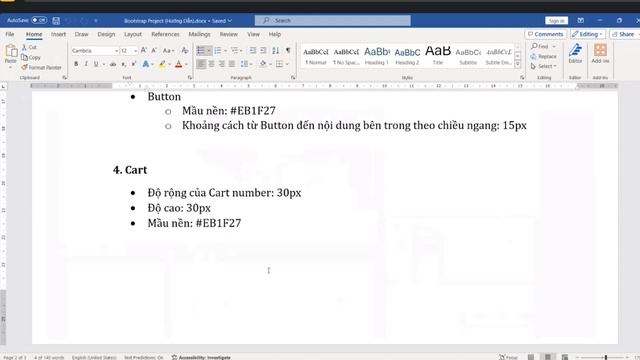Click Decrease Font Size icon

154,50
